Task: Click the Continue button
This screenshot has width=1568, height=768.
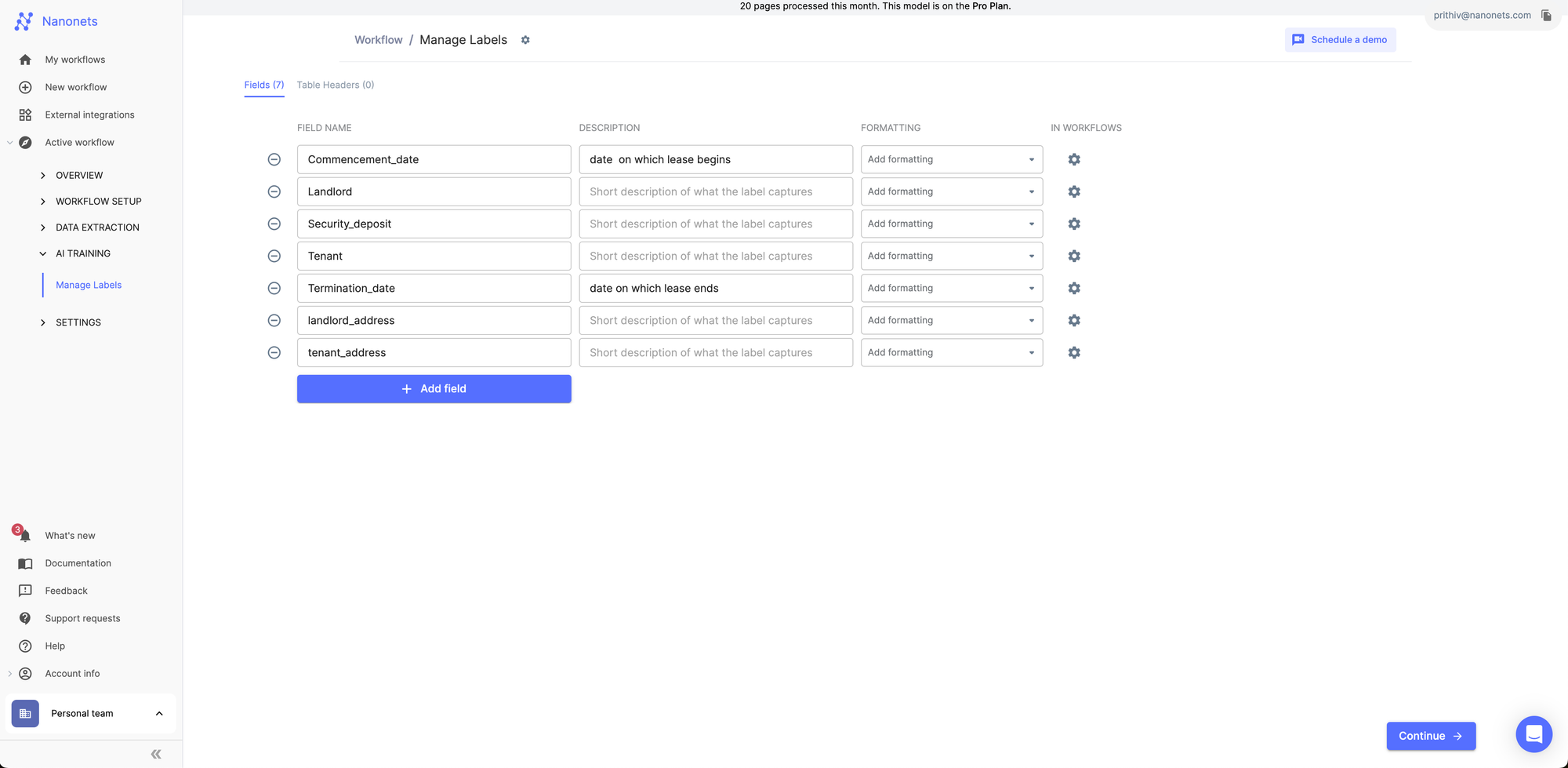Action: tap(1430, 736)
